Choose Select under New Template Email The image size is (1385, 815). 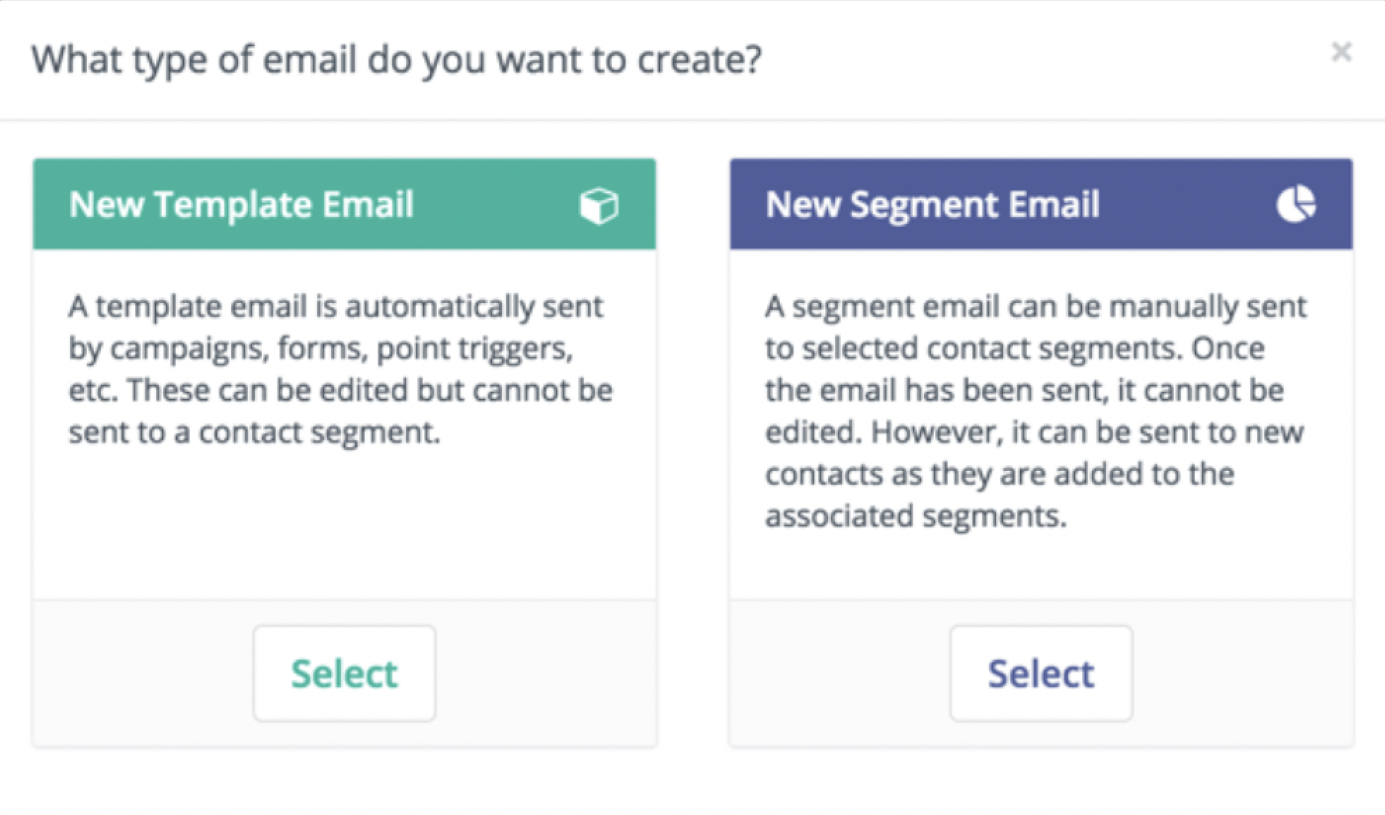[x=344, y=672]
